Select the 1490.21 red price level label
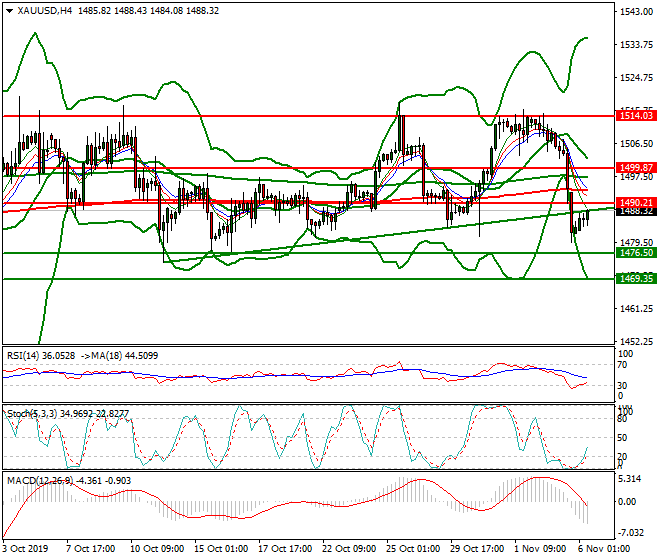660x560 pixels. pyautogui.click(x=636, y=203)
